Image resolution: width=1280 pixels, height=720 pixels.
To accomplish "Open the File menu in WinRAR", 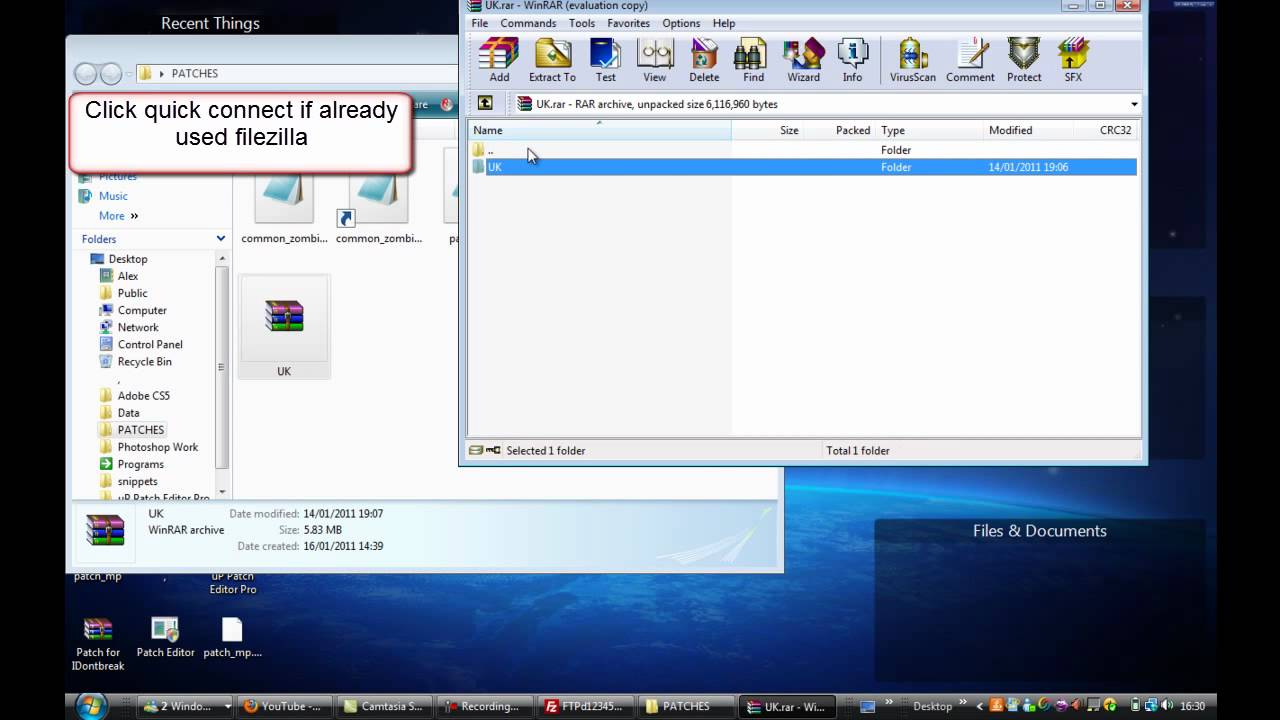I will click(480, 23).
